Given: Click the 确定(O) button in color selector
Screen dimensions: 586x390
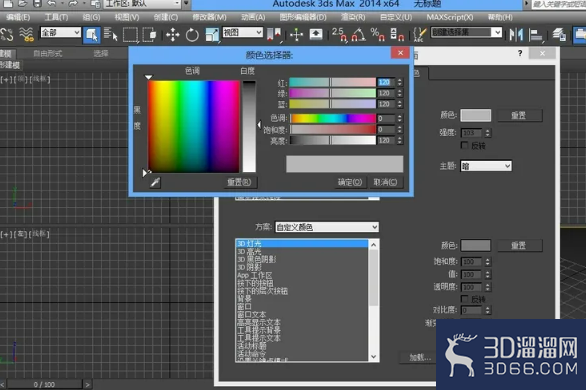Looking at the screenshot, I should click(350, 182).
